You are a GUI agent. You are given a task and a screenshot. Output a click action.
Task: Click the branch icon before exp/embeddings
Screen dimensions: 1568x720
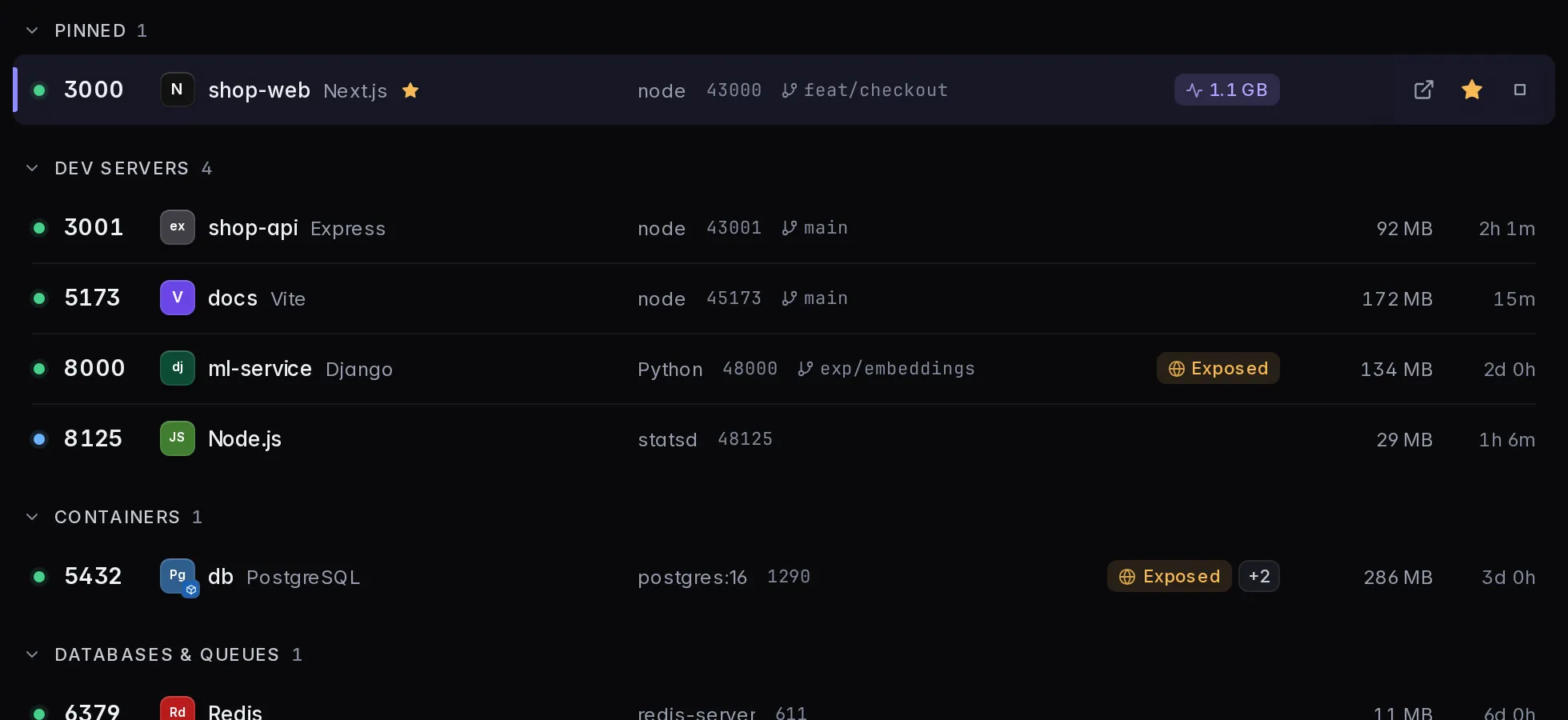click(x=805, y=369)
